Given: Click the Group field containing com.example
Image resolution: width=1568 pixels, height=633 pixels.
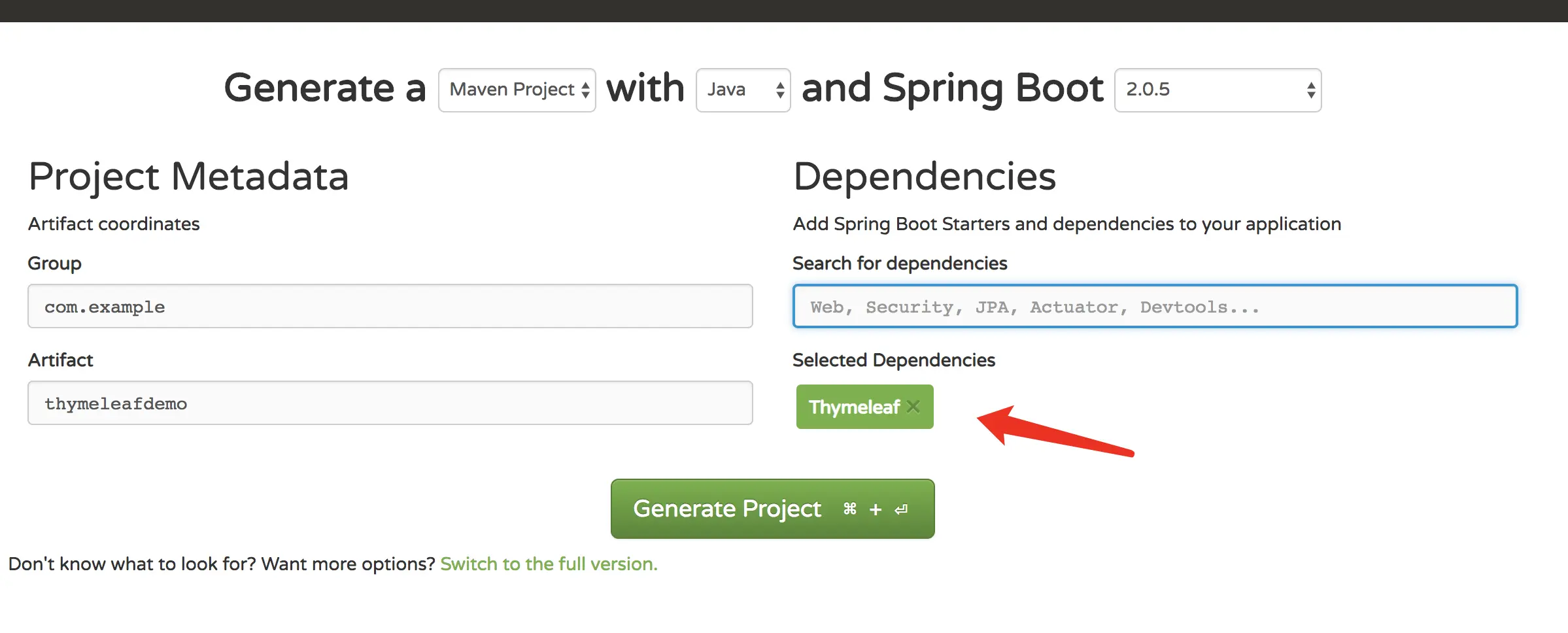Looking at the screenshot, I should pos(390,306).
